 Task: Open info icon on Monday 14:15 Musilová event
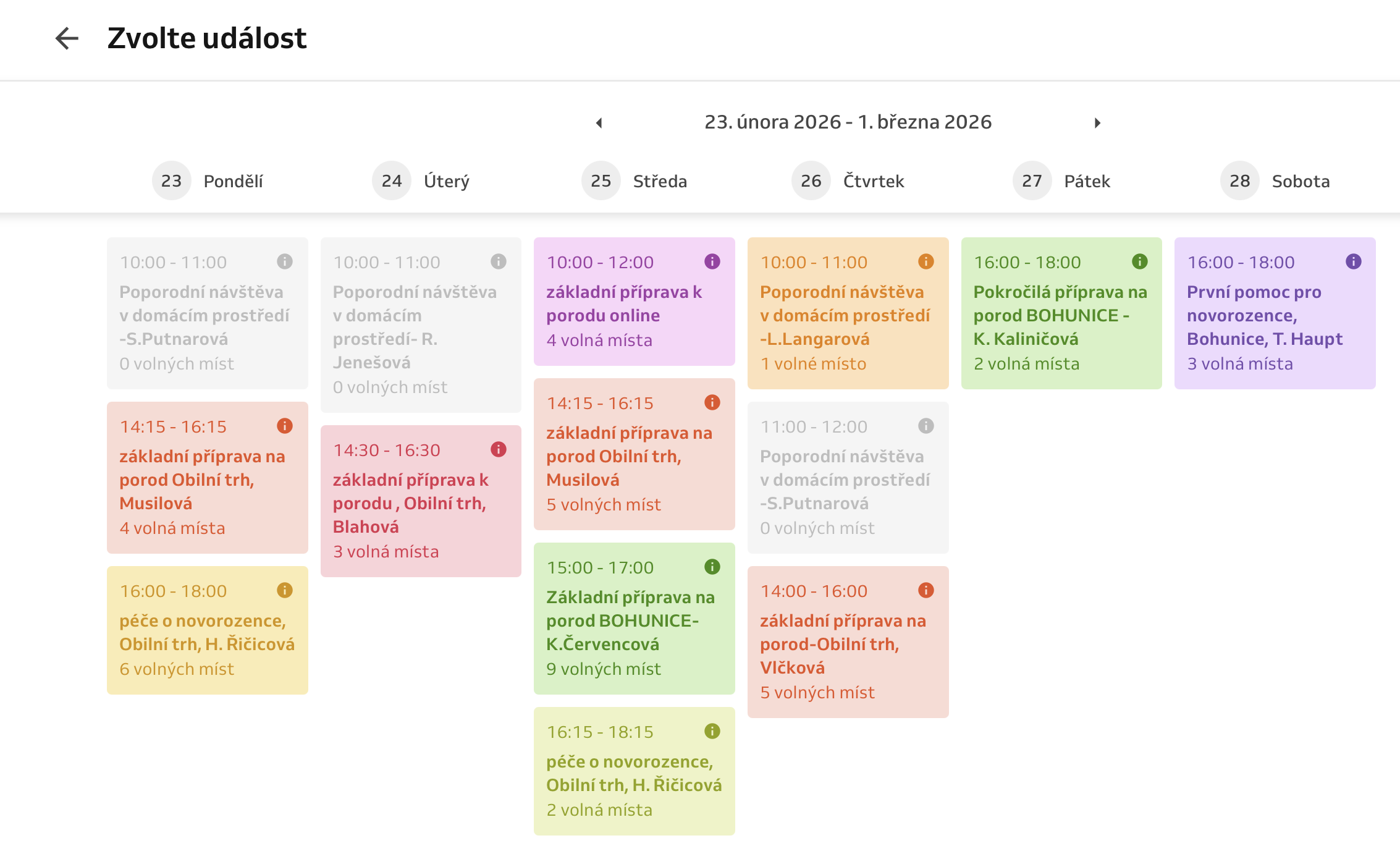click(x=284, y=426)
